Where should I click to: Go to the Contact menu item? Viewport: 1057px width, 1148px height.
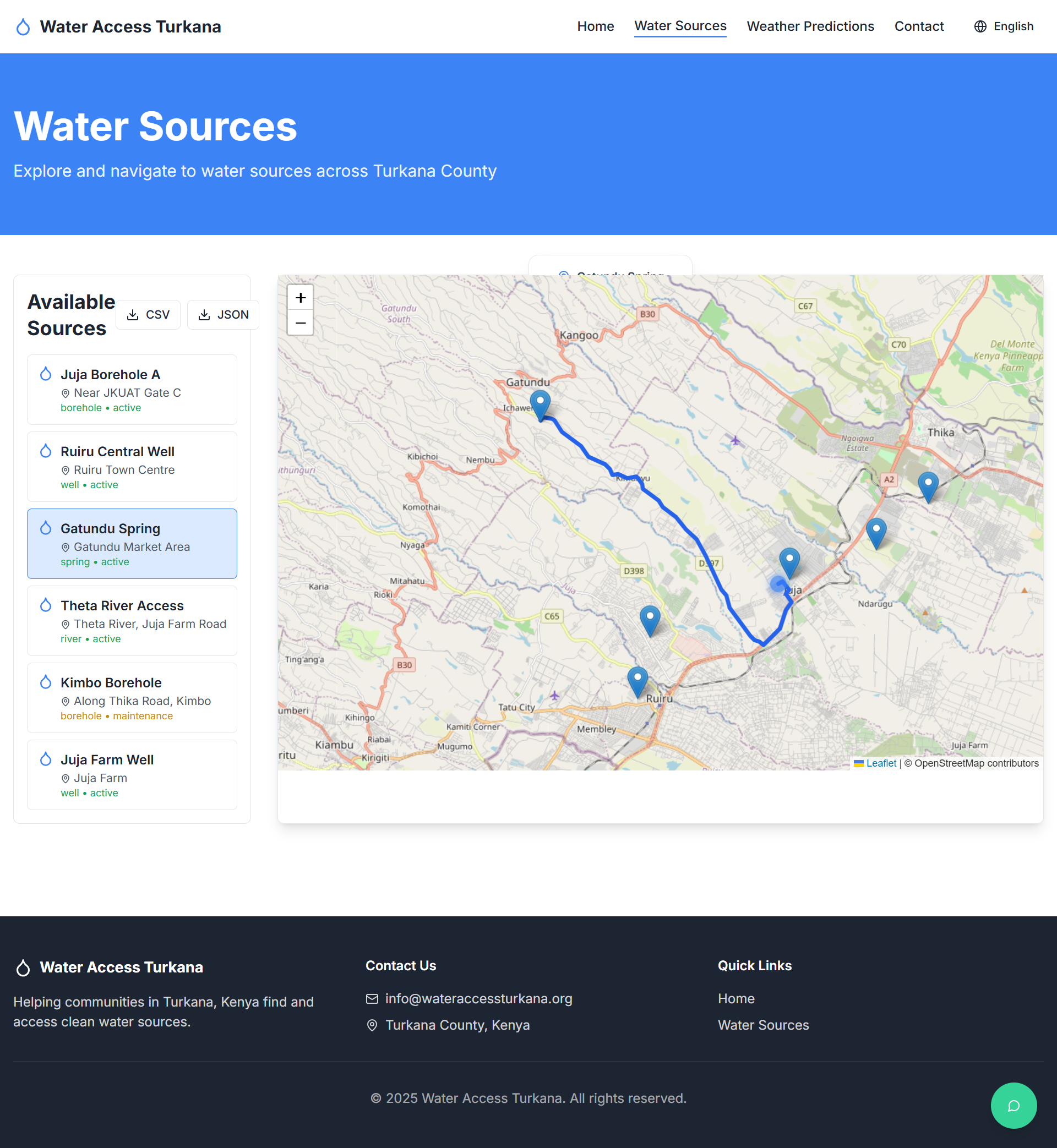click(x=919, y=27)
